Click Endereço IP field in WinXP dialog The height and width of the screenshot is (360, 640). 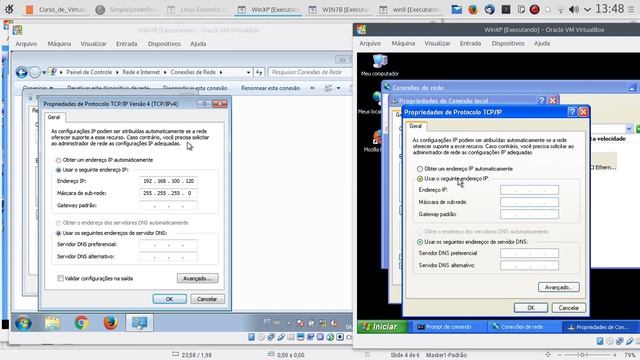(x=529, y=190)
